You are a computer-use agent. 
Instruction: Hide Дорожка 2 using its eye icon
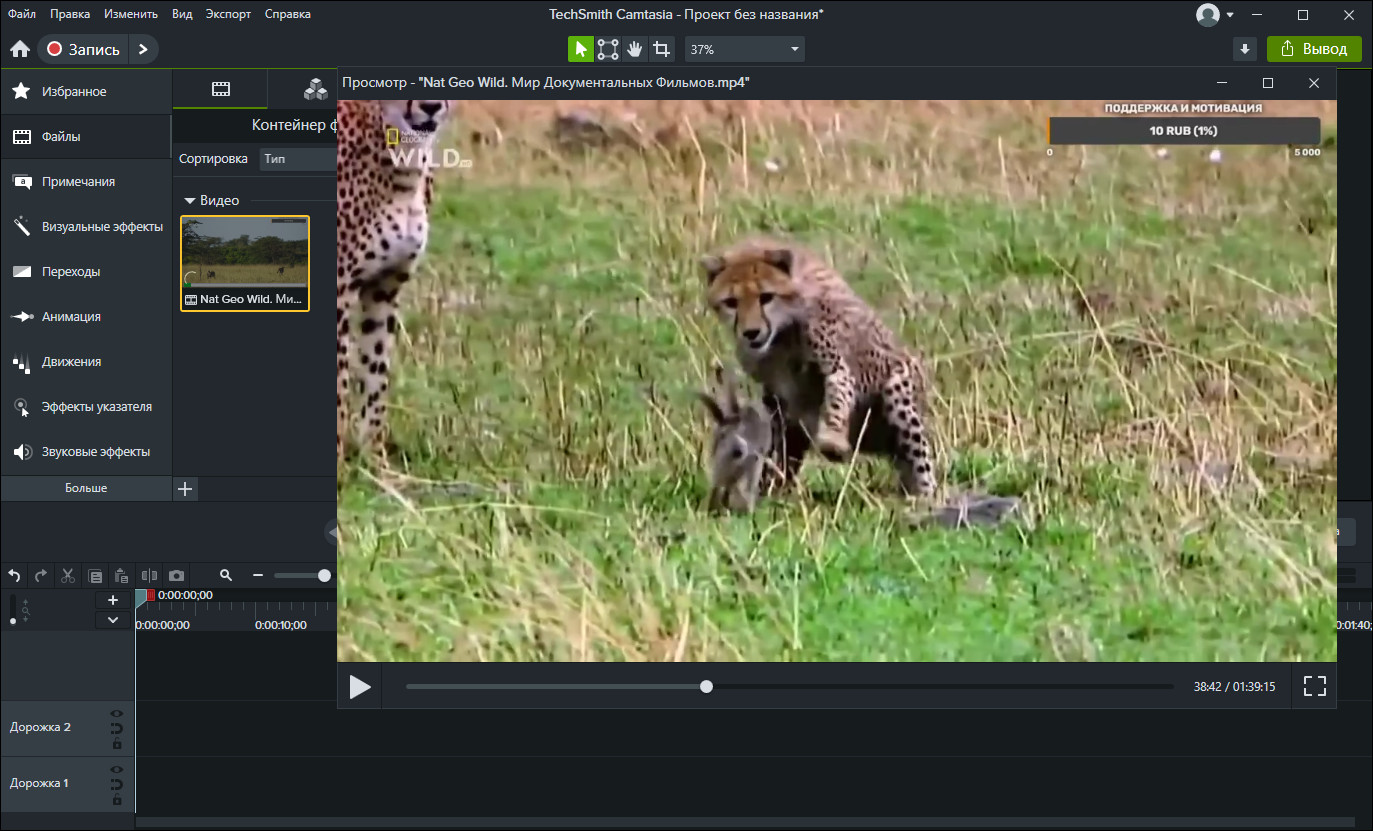coord(117,714)
